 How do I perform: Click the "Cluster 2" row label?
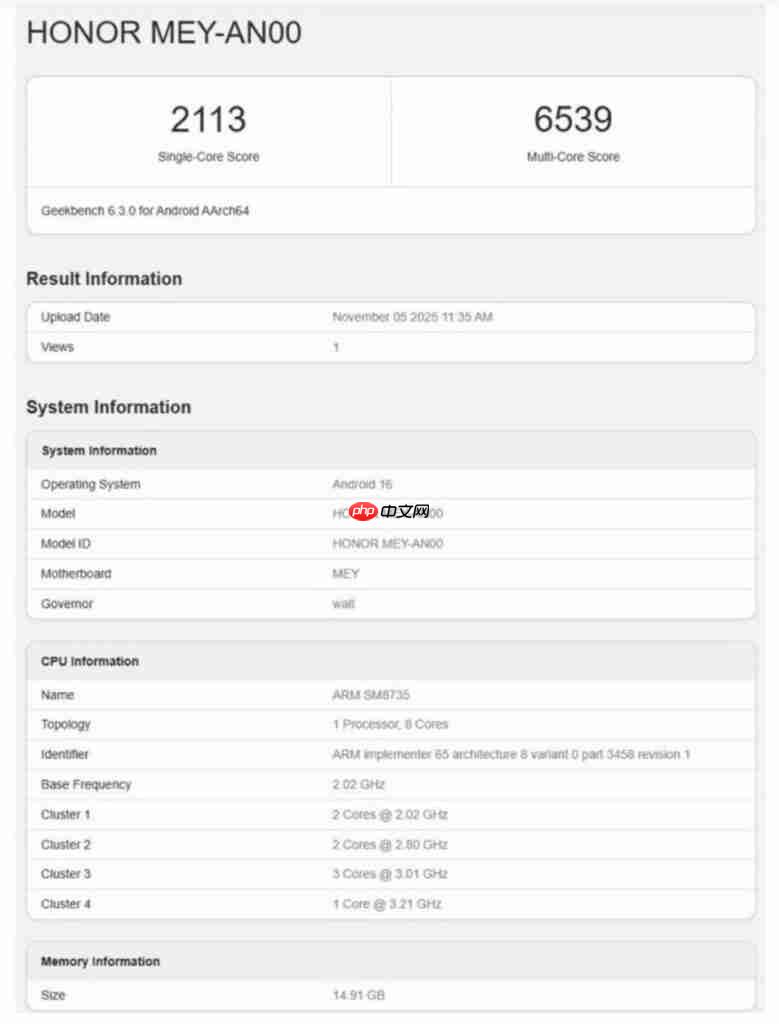click(x=66, y=845)
